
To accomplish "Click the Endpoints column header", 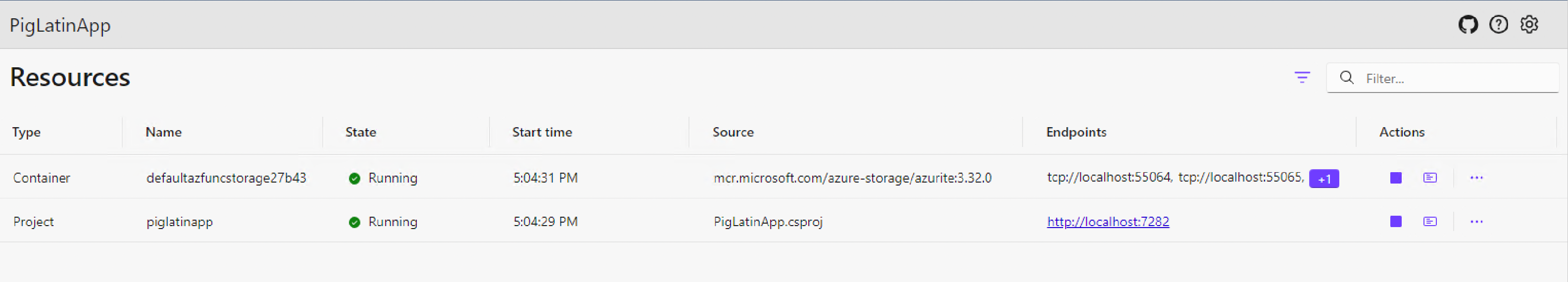I will pyautogui.click(x=1076, y=132).
